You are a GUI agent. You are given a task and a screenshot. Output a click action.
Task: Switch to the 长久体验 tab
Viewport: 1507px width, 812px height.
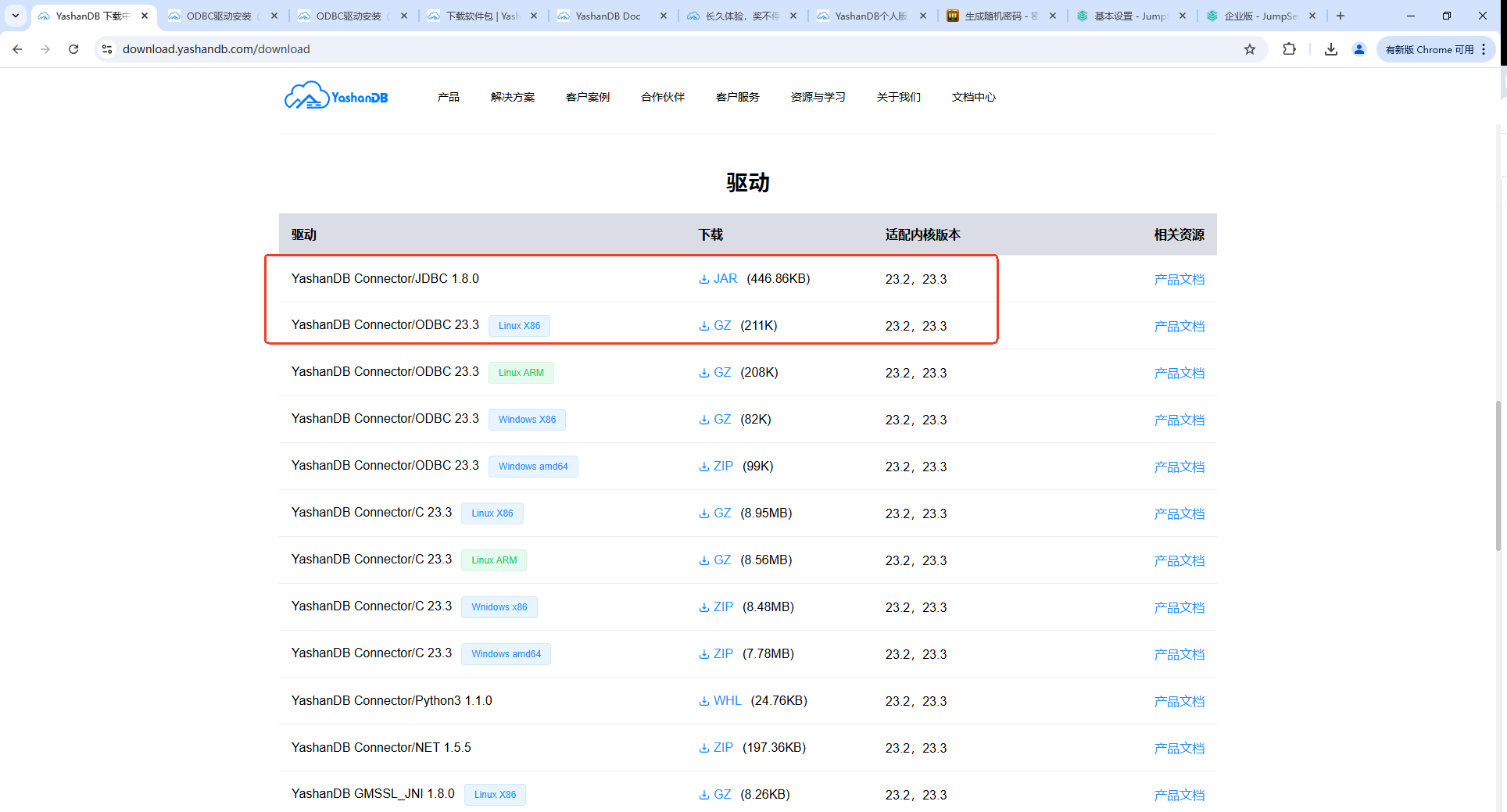742,16
